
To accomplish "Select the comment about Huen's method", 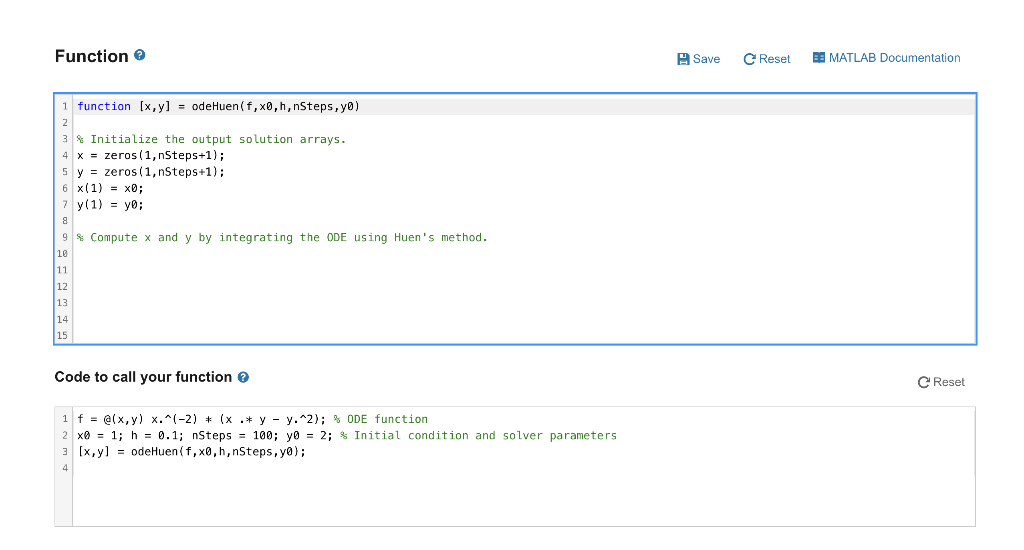I will 282,237.
